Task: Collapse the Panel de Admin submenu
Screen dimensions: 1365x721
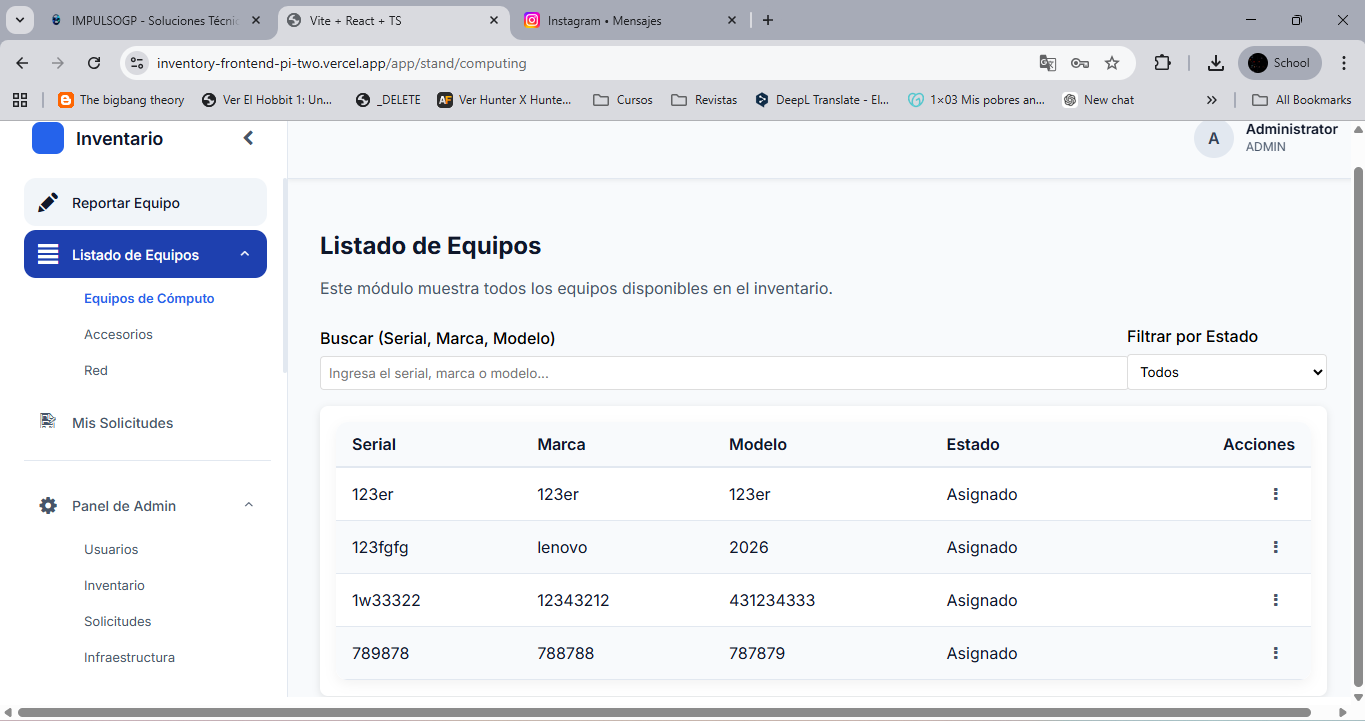Action: (249, 506)
